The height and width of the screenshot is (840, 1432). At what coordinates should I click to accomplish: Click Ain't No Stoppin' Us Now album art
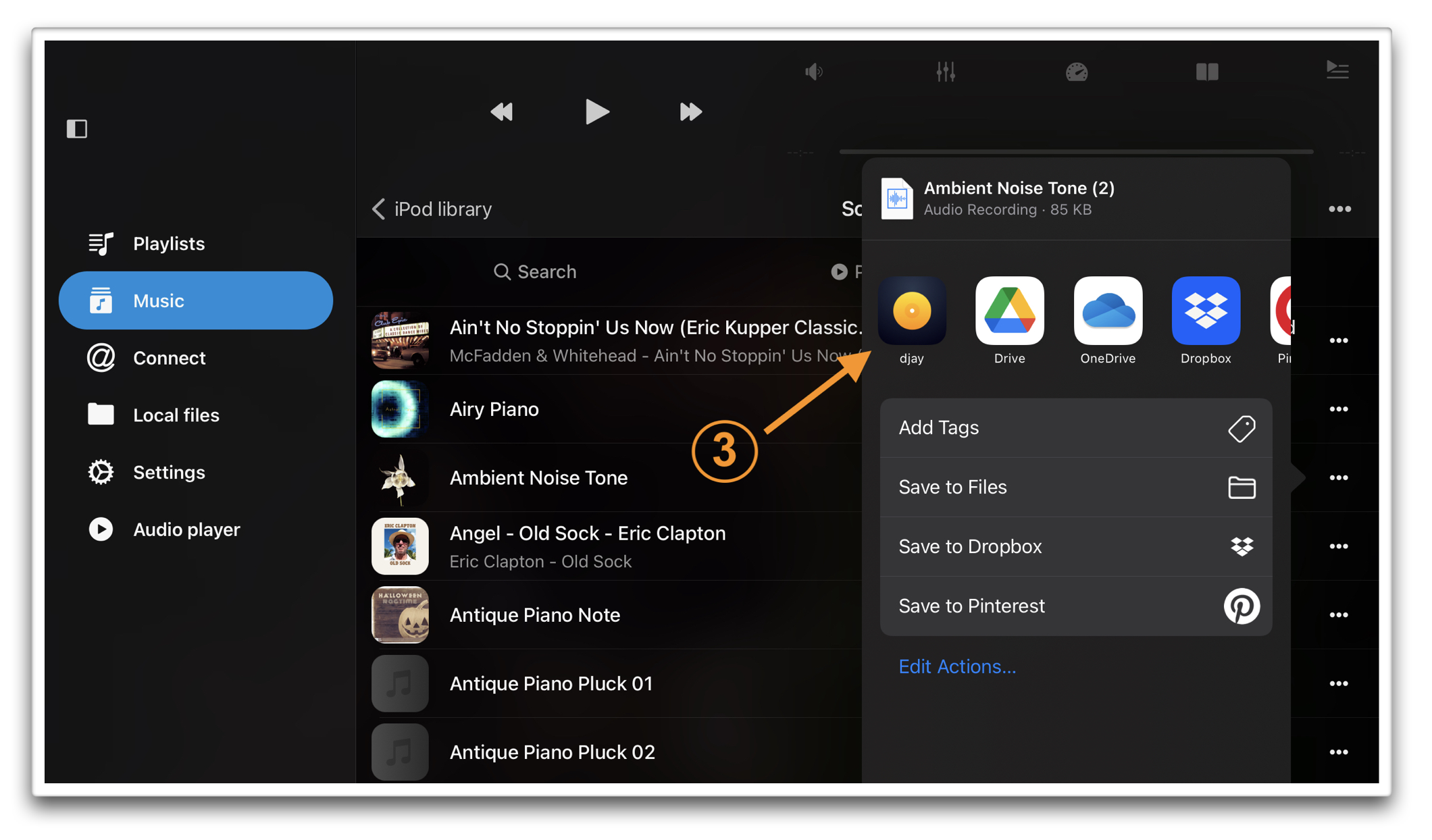coord(400,340)
